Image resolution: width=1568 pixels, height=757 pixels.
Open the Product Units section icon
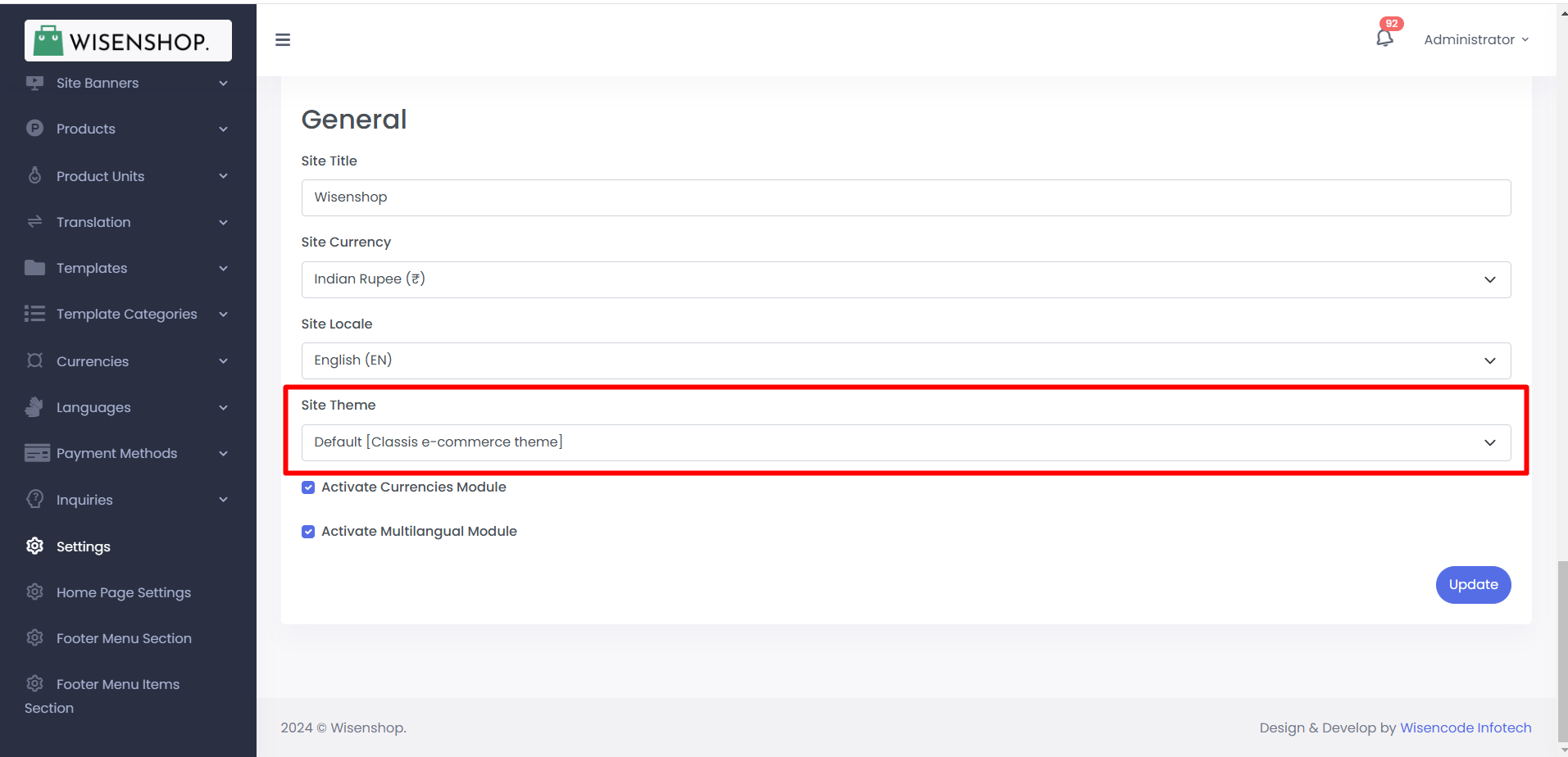(x=34, y=175)
